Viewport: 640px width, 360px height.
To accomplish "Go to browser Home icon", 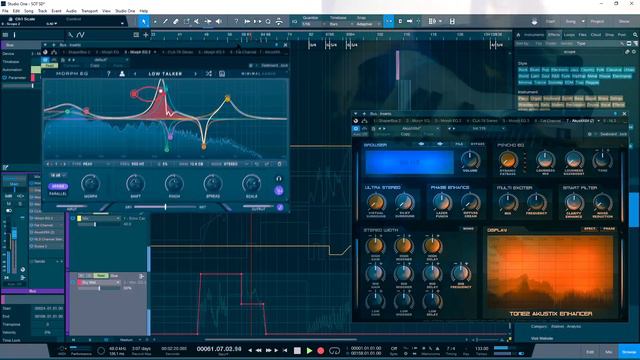I will (x=518, y=35).
